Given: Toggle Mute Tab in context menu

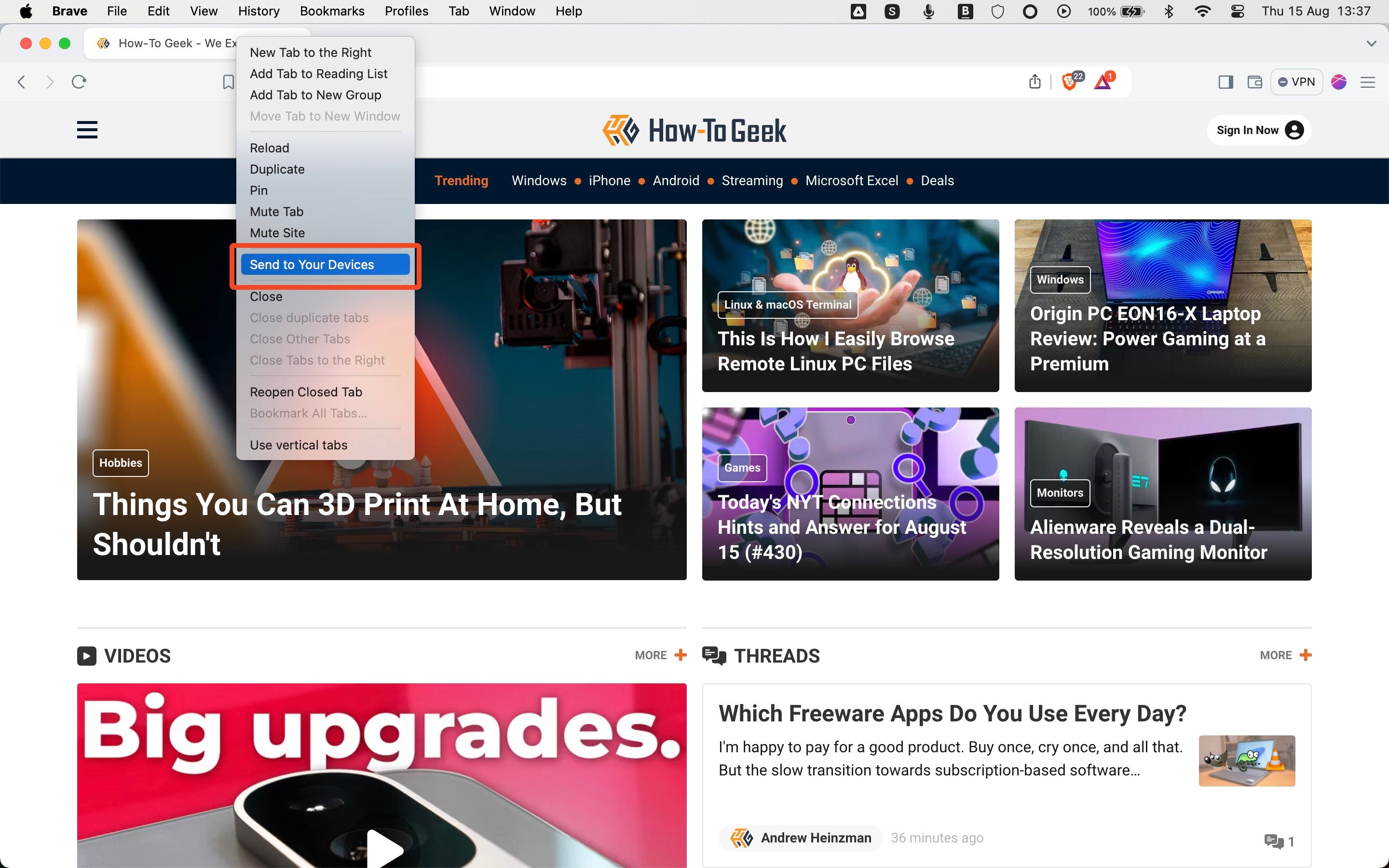Looking at the screenshot, I should (276, 211).
